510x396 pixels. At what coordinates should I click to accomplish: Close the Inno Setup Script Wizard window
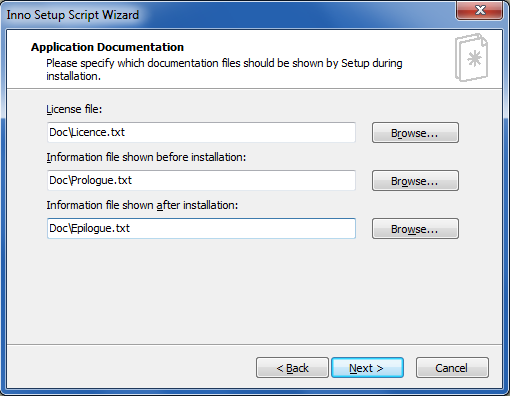coord(479,10)
